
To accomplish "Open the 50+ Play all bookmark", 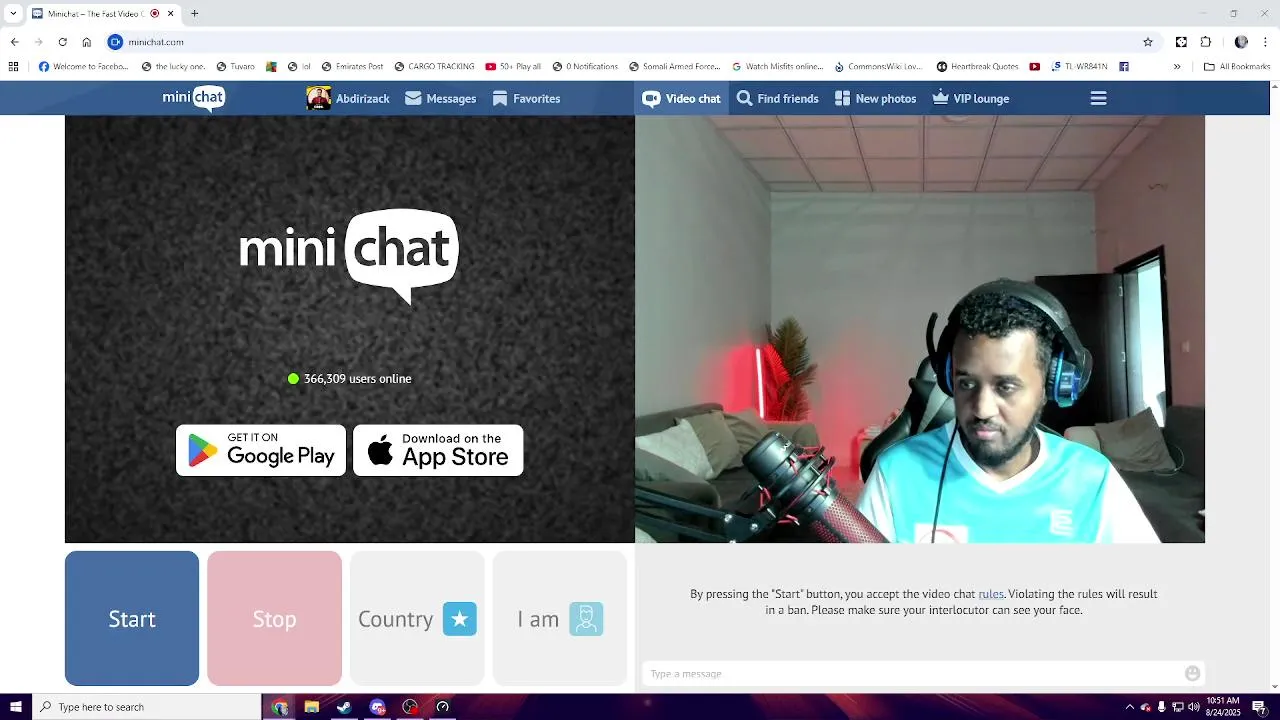I will pos(513,67).
